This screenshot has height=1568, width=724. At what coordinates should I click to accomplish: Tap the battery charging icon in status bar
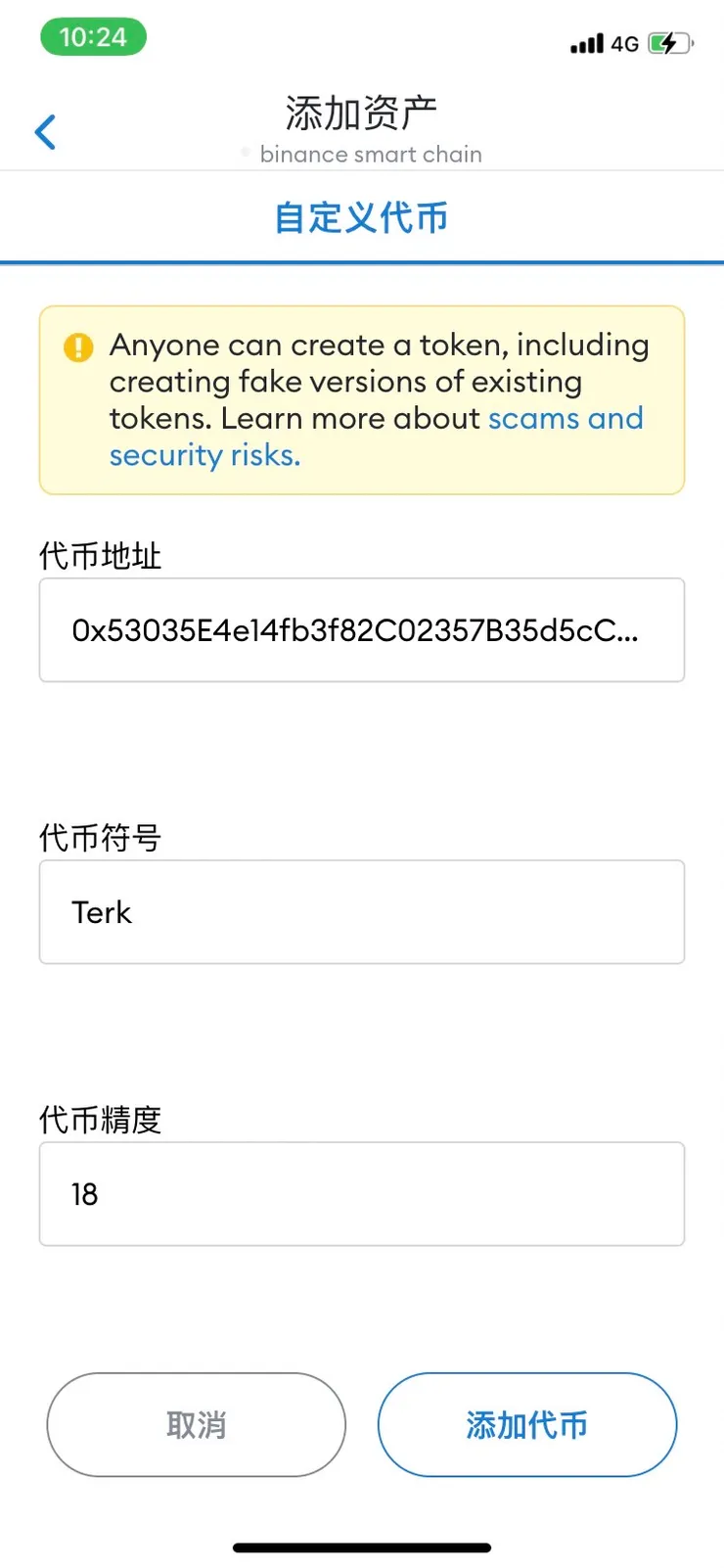[668, 43]
